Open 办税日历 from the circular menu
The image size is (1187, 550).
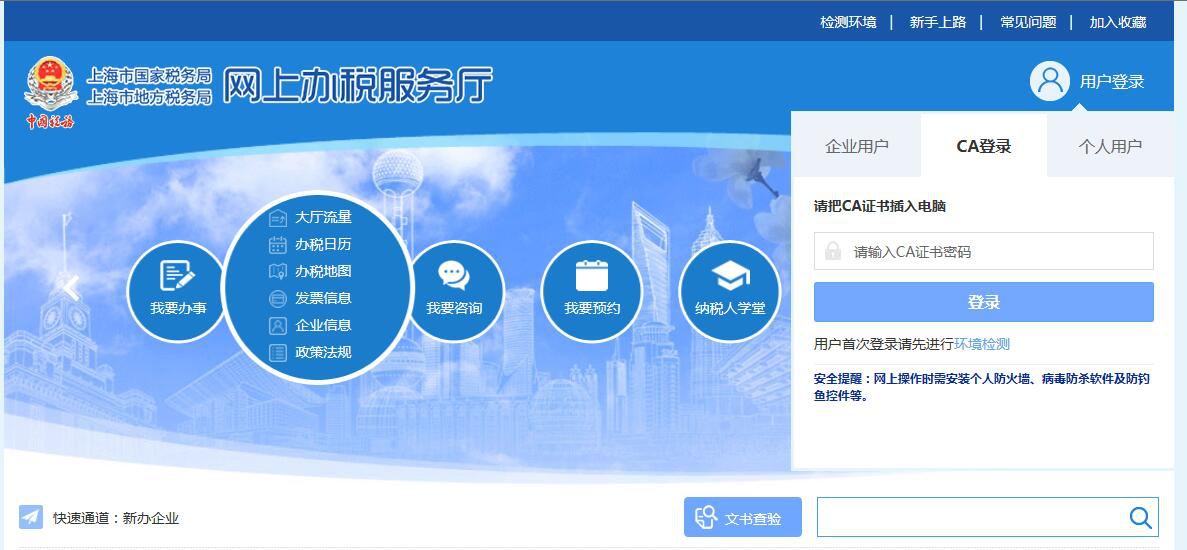tap(322, 244)
